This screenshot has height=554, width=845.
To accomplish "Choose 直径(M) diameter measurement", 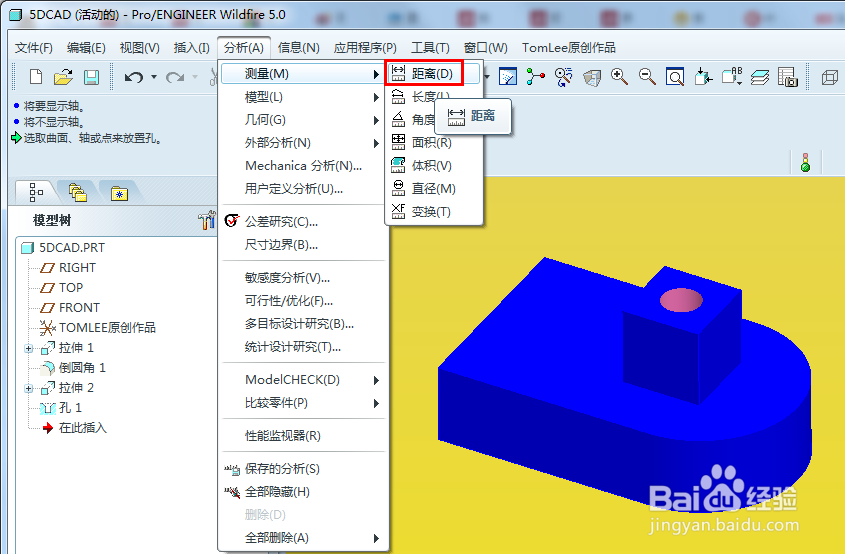I will [434, 189].
